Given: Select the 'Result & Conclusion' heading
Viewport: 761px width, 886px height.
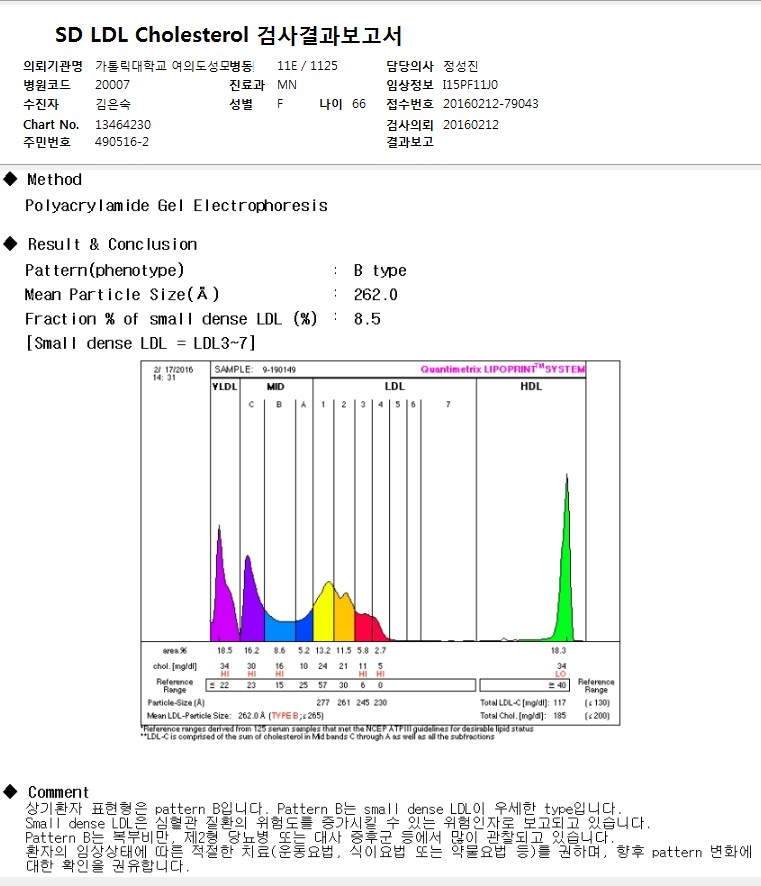Looking at the screenshot, I should pos(112,244).
